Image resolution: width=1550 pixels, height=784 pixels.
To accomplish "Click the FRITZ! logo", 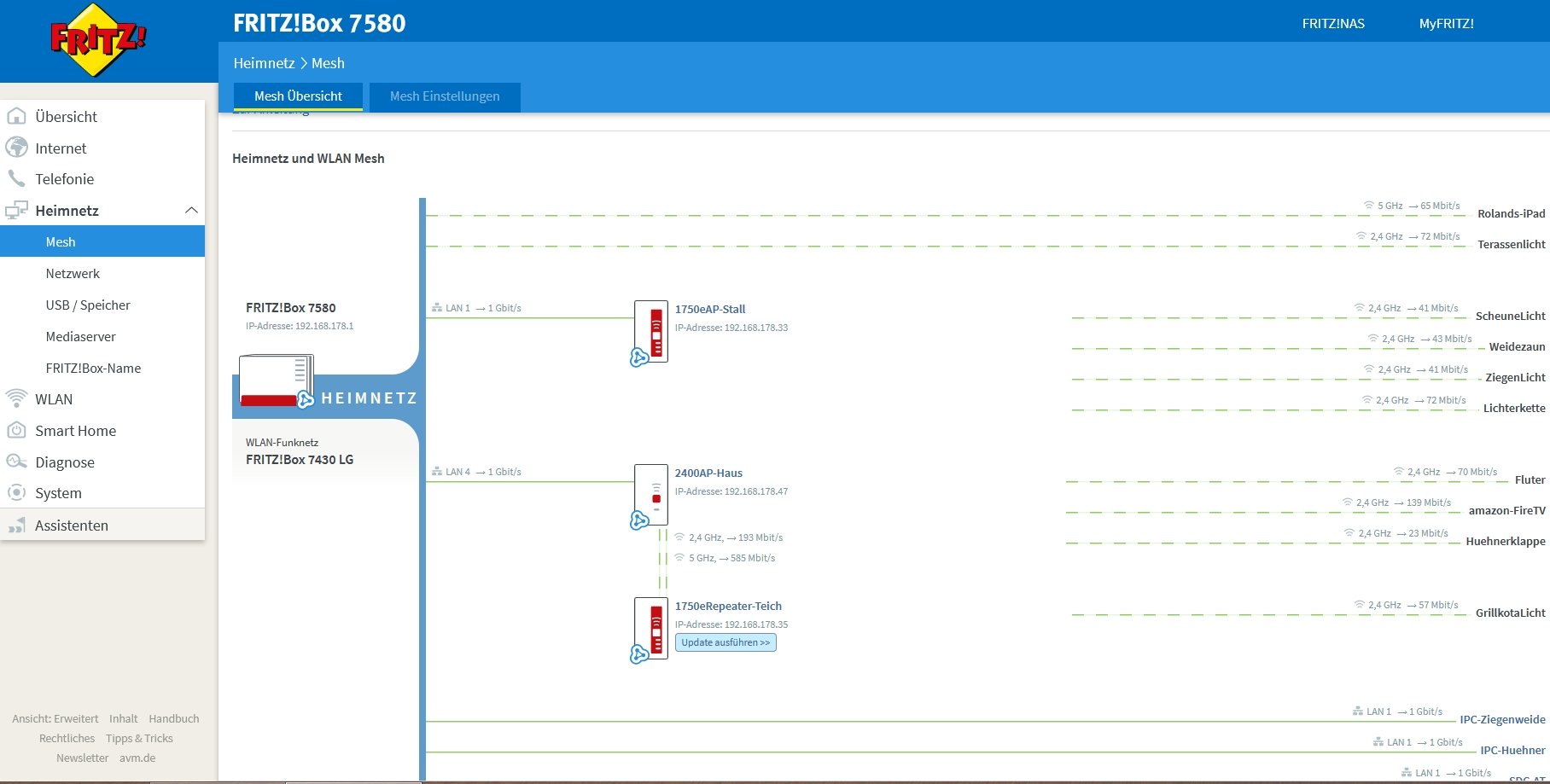I will coord(98,40).
